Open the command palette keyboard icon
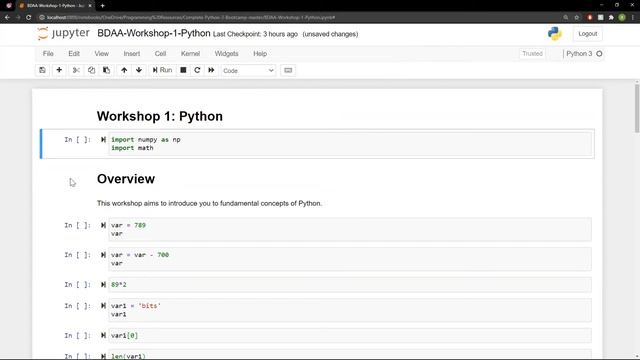Image resolution: width=640 pixels, height=360 pixels. [x=288, y=70]
